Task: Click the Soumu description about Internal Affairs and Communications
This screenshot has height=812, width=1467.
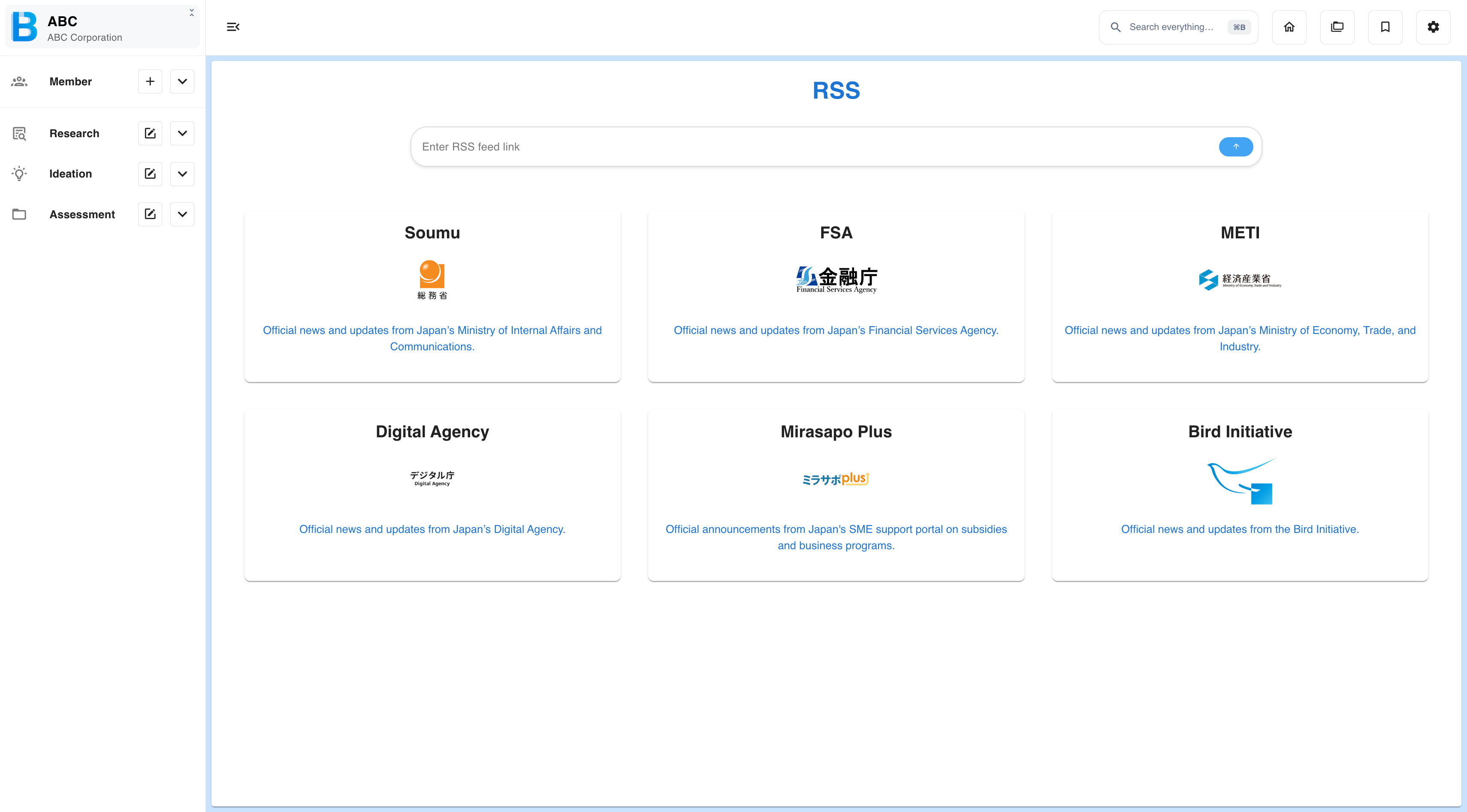Action: [x=432, y=338]
